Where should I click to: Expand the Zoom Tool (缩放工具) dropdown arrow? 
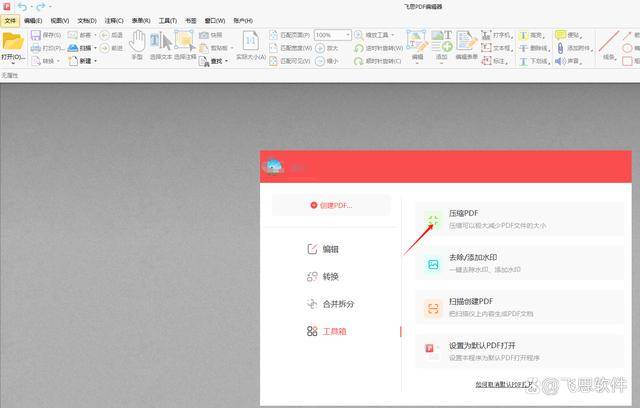(x=393, y=35)
